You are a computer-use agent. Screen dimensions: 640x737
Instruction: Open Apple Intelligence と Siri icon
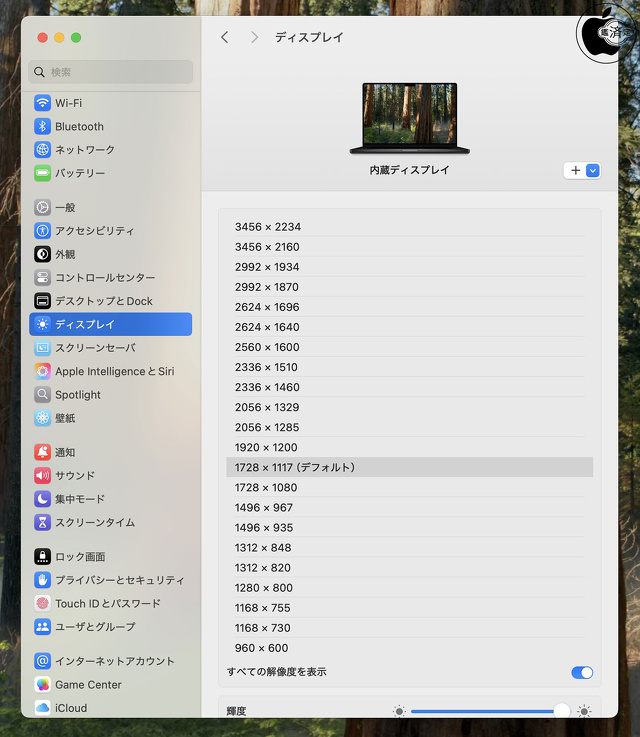(42, 371)
